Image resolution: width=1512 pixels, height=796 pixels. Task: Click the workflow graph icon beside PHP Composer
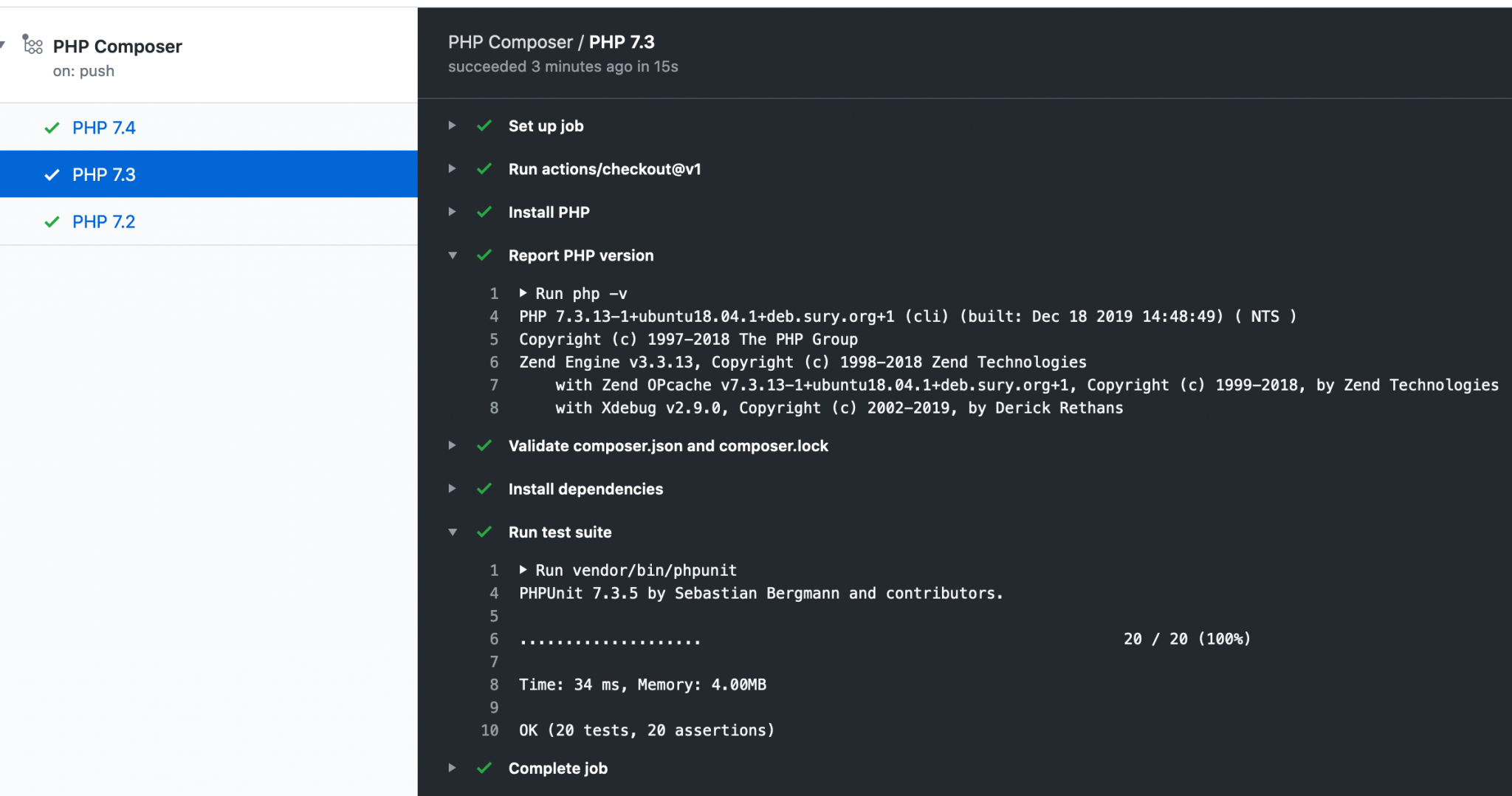coord(32,45)
